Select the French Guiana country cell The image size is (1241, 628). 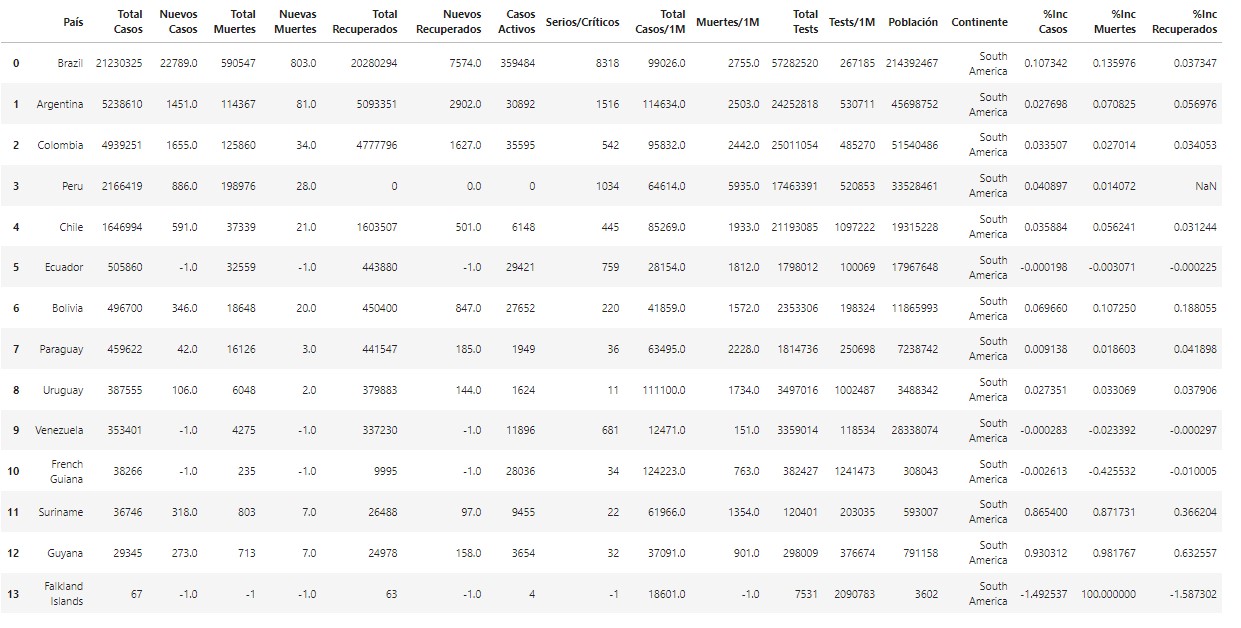pyautogui.click(x=68, y=471)
